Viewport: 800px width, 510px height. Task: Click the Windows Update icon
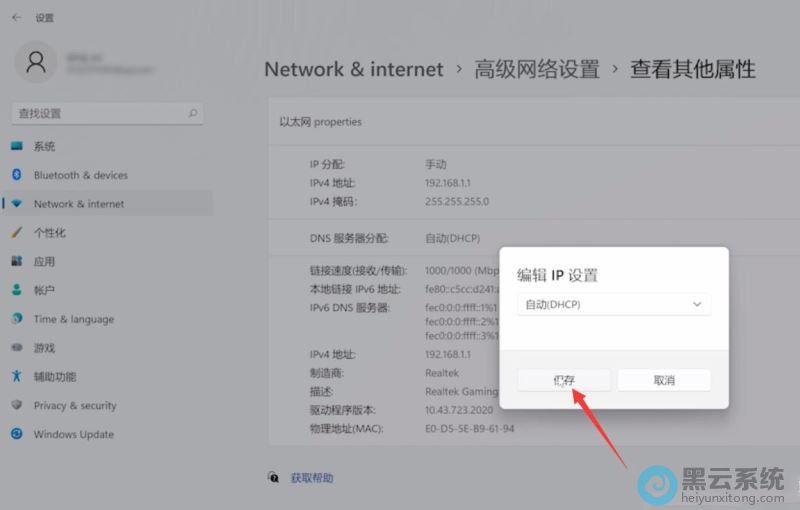pyautogui.click(x=16, y=434)
